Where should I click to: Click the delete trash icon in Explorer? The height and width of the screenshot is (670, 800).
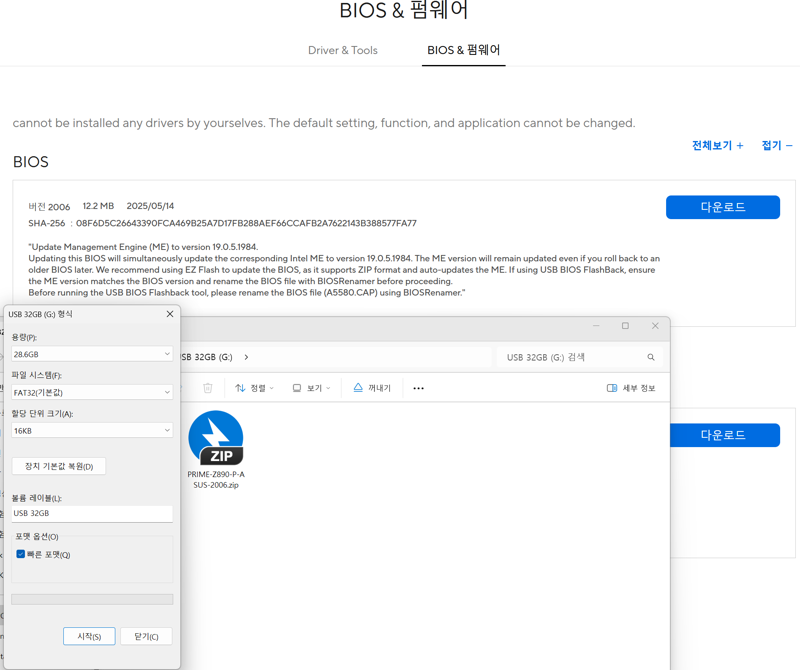[208, 388]
